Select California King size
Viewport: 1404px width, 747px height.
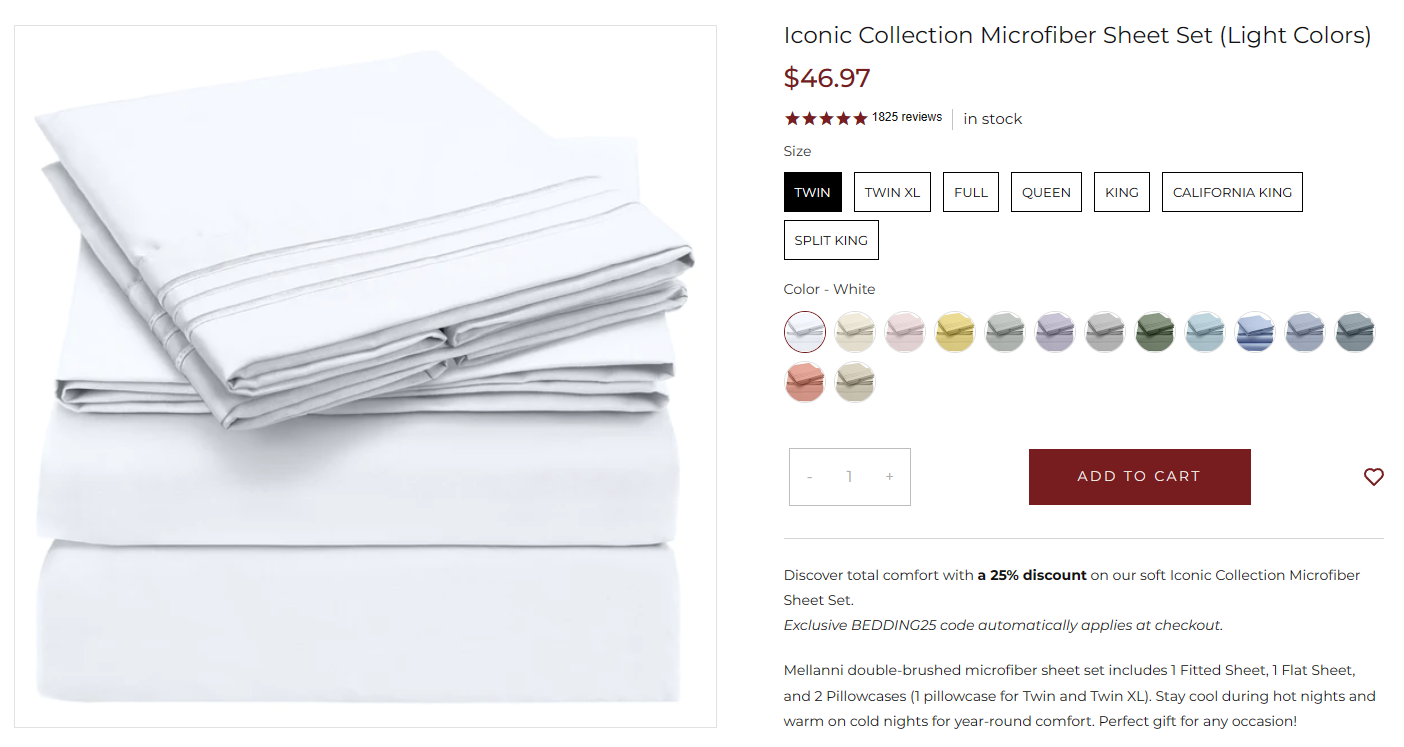(1231, 192)
